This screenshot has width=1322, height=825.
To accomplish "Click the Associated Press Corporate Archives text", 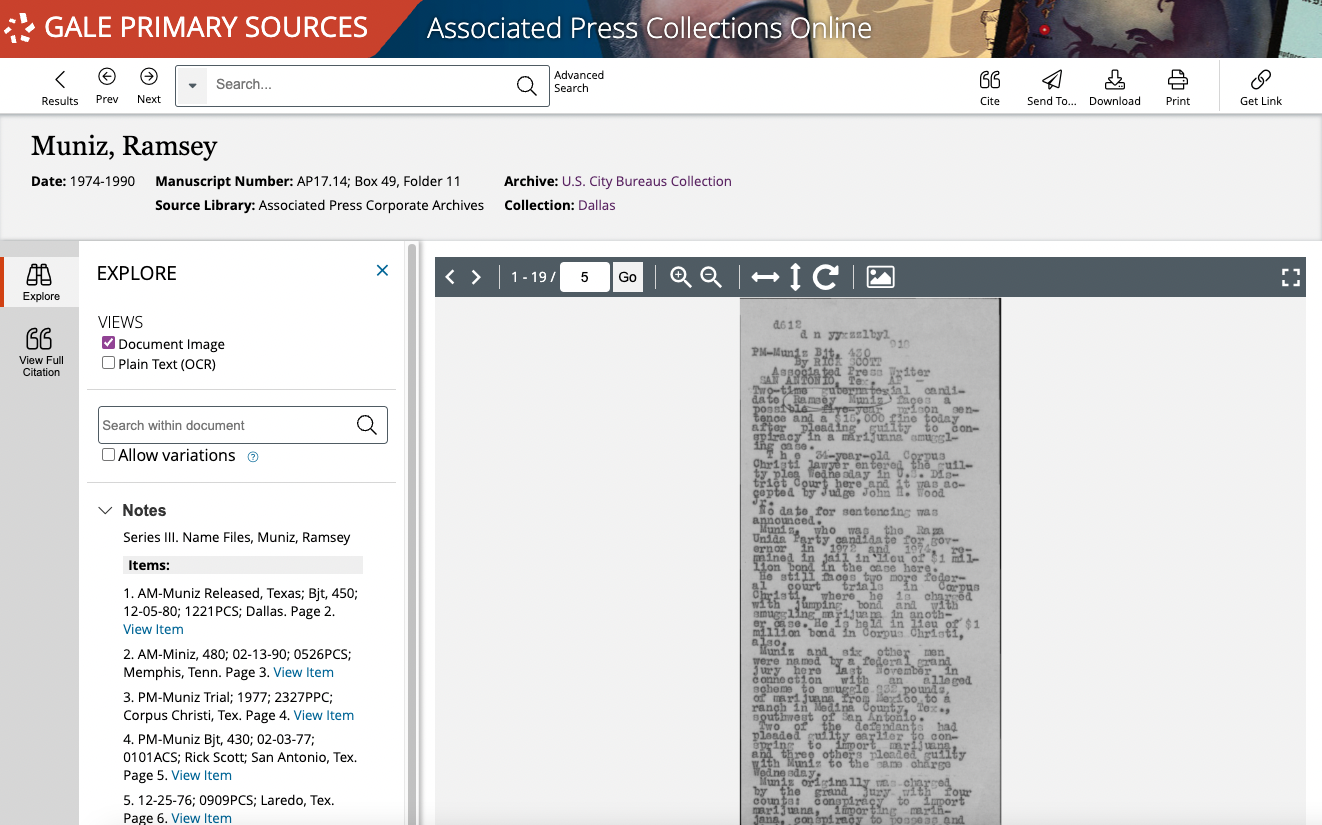I will click(x=371, y=205).
